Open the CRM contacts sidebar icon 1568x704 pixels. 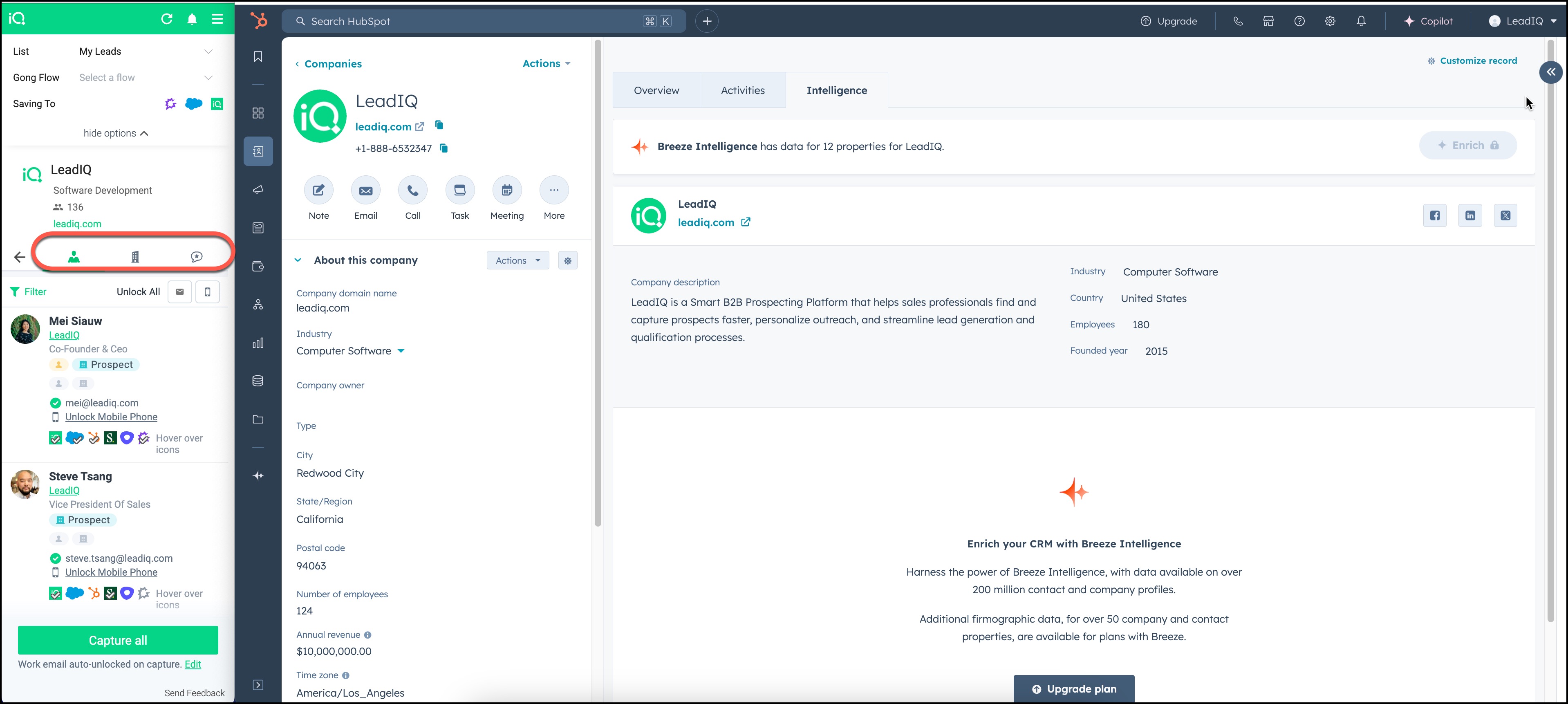258,151
